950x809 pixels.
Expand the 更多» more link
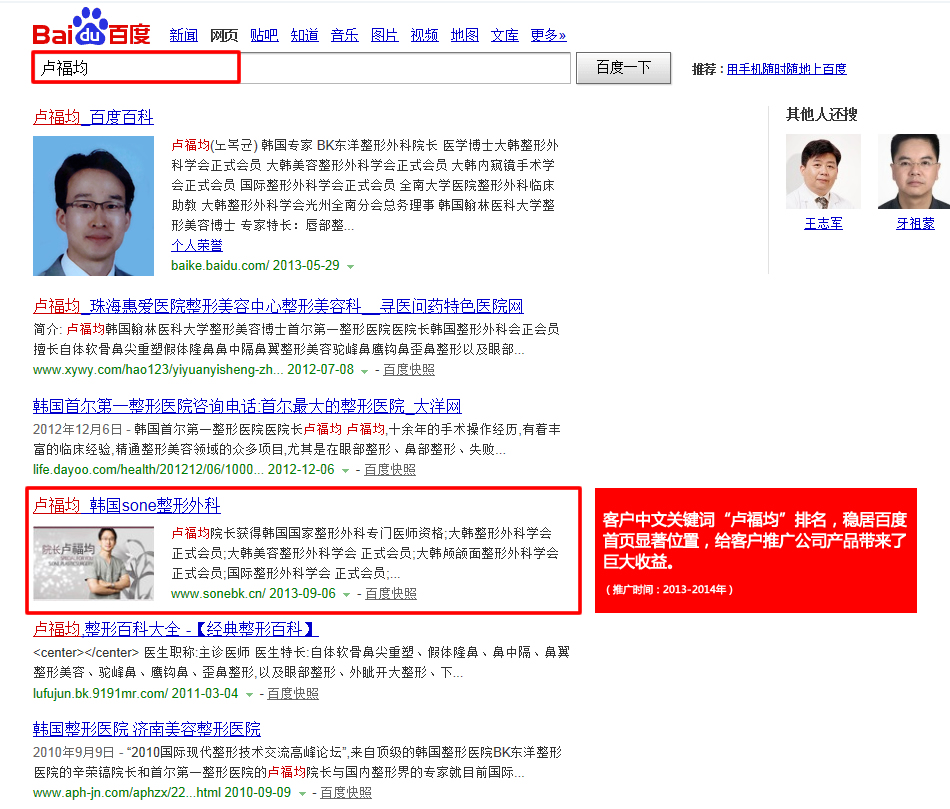(548, 35)
